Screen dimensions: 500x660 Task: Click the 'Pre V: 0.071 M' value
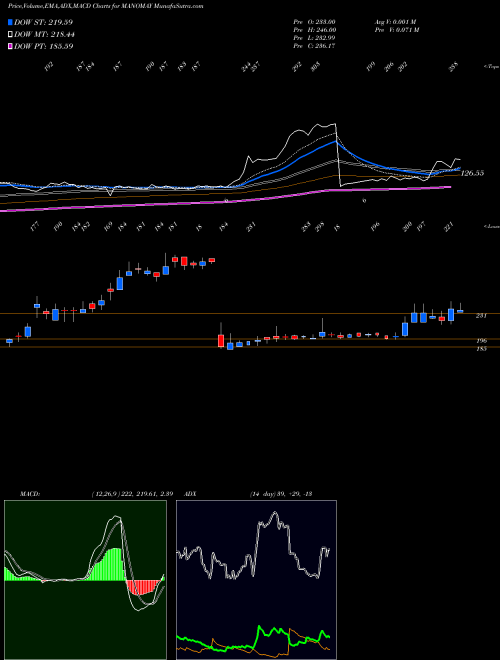[396, 29]
